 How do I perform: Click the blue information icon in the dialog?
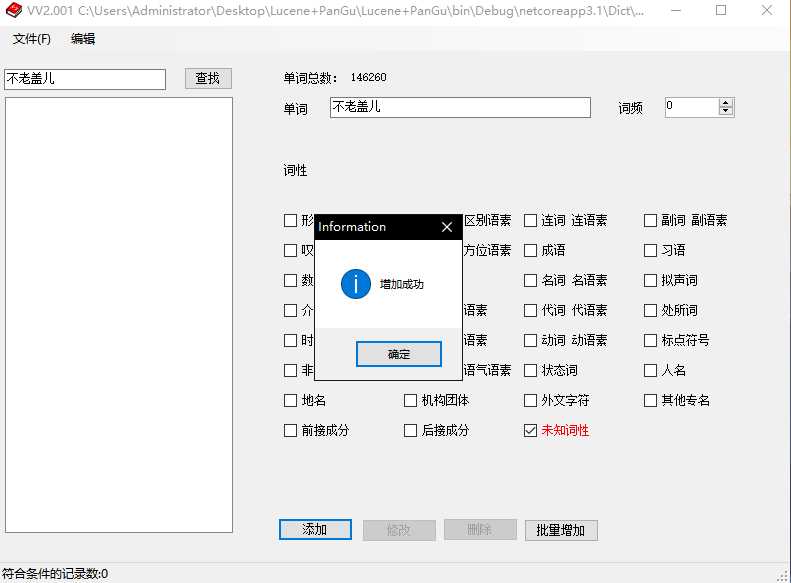coord(356,284)
